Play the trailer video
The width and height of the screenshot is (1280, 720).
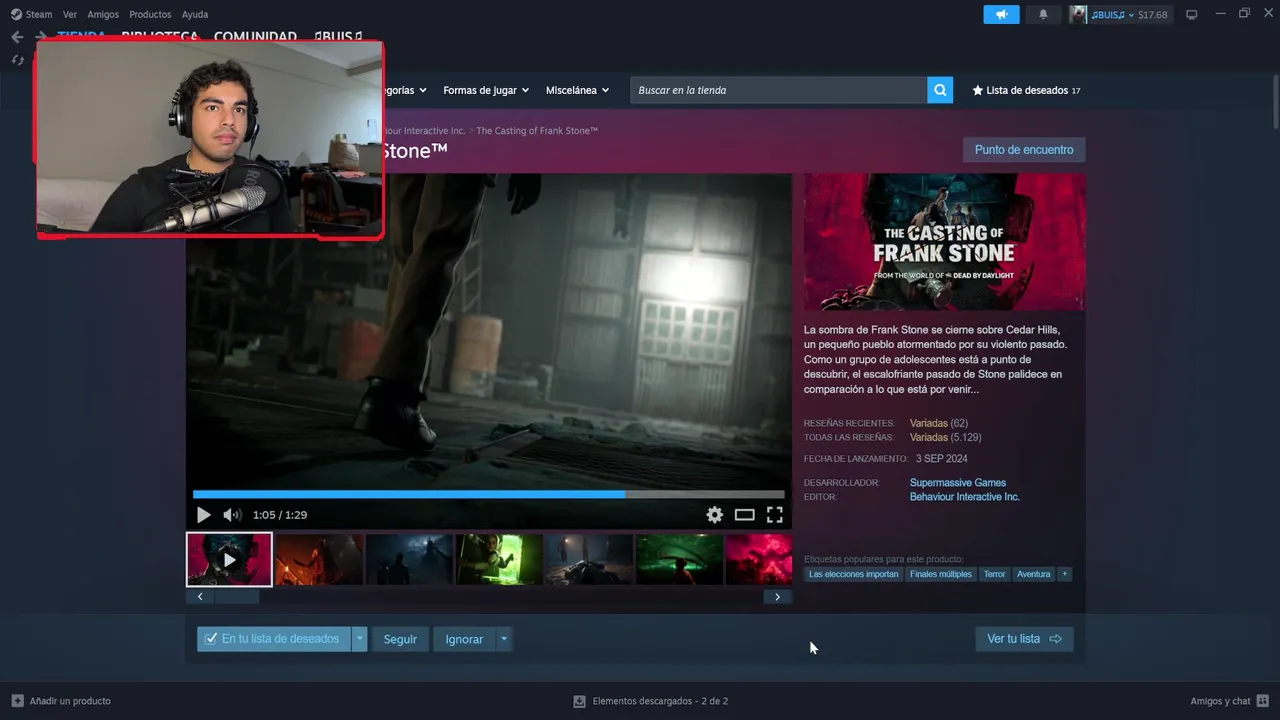pyautogui.click(x=203, y=515)
